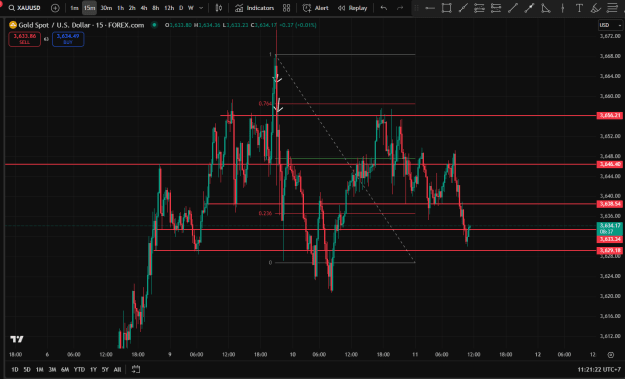Image resolution: width=625 pixels, height=379 pixels.
Task: Switch to the daily D timeframe
Action: [181, 8]
